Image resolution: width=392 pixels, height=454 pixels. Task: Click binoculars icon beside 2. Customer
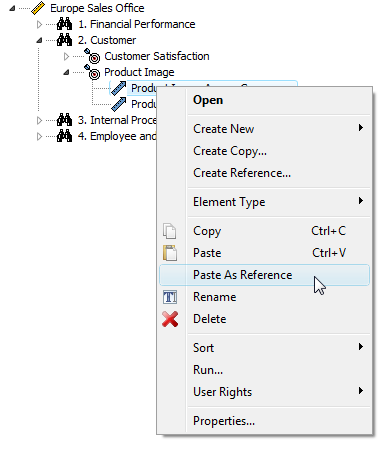pyautogui.click(x=64, y=40)
